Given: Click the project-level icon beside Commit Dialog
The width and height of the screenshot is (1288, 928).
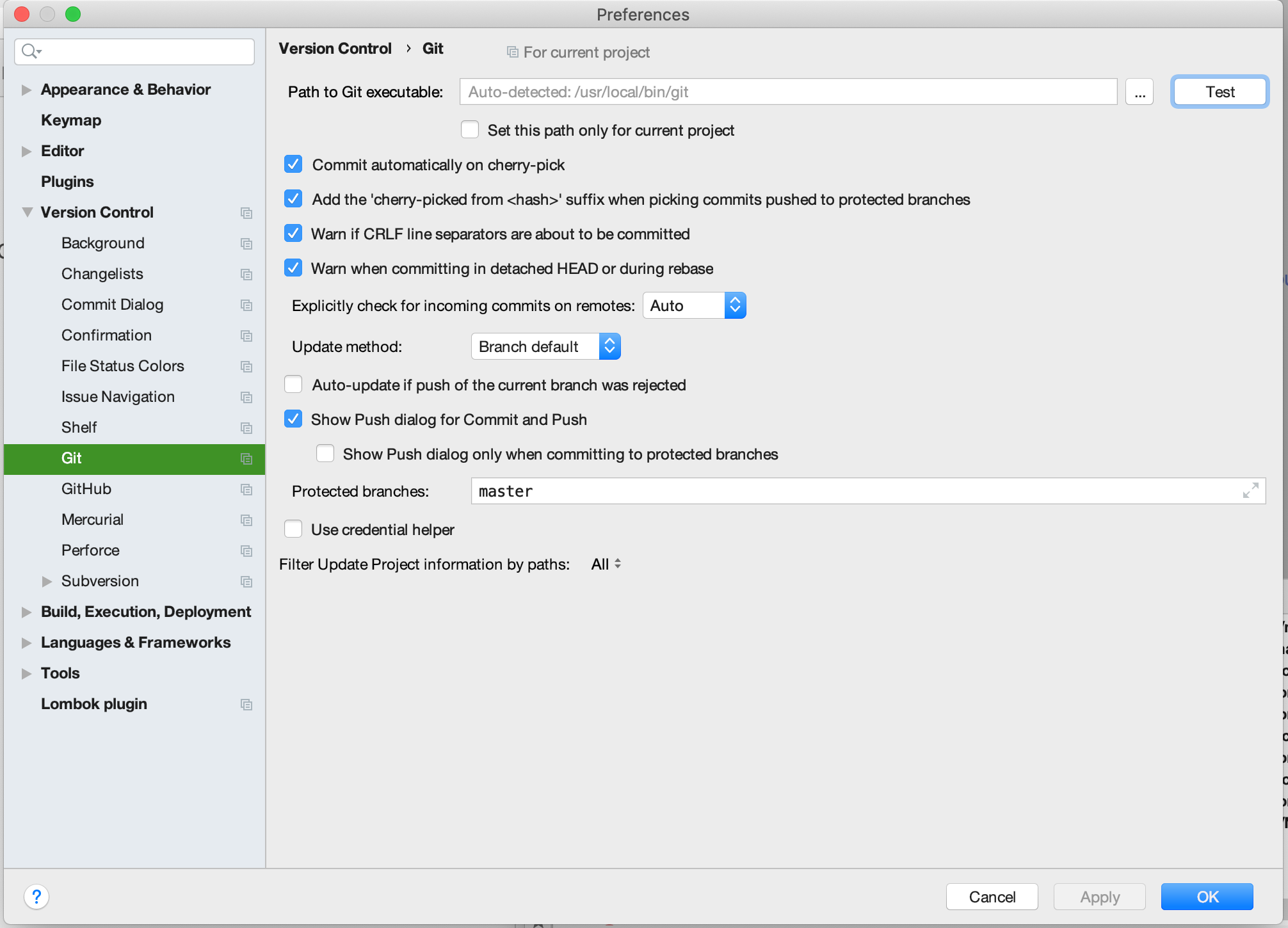Looking at the screenshot, I should pos(246,305).
